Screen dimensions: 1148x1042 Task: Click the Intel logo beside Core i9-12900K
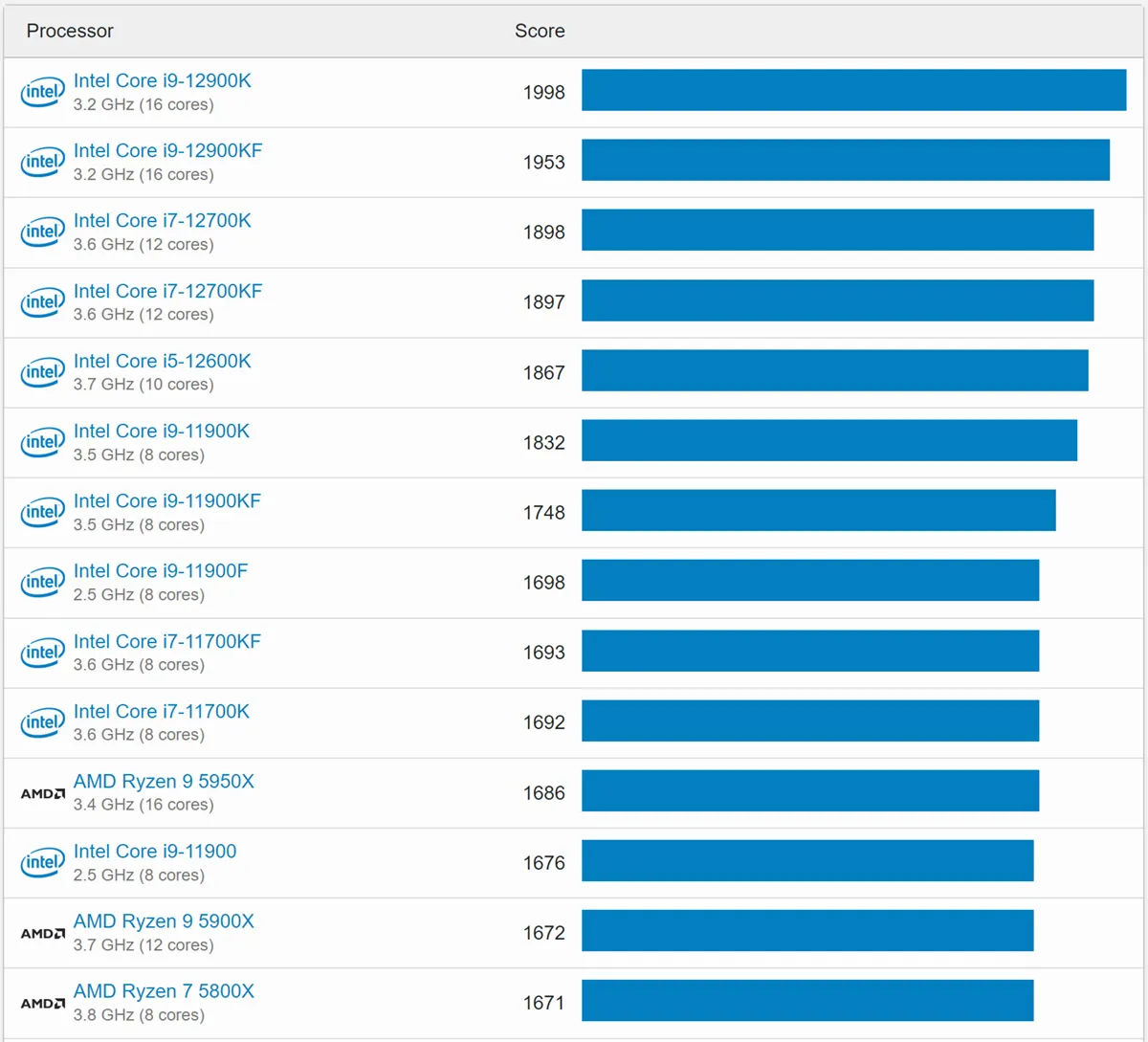[42, 92]
